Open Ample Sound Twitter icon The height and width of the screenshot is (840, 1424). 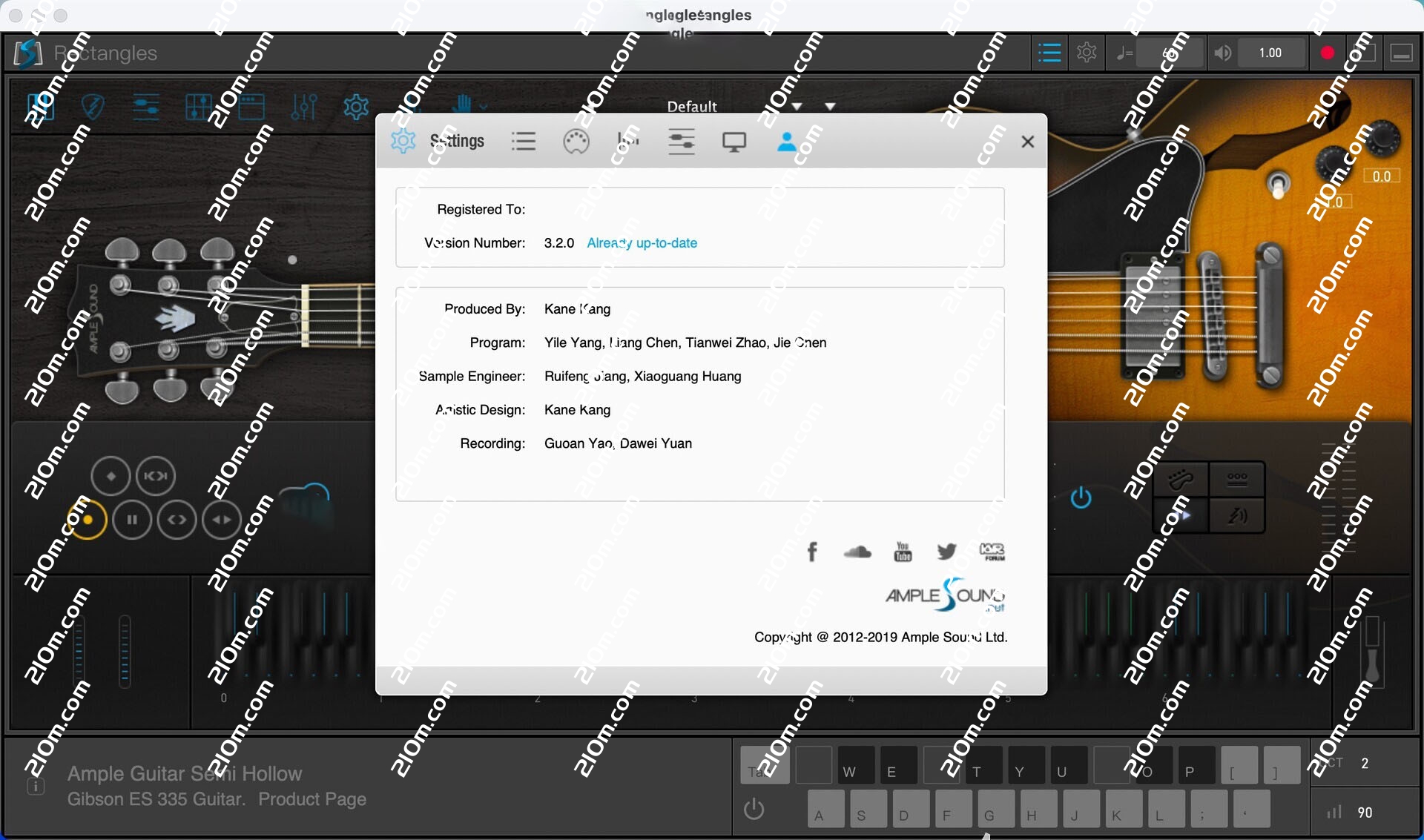point(947,552)
